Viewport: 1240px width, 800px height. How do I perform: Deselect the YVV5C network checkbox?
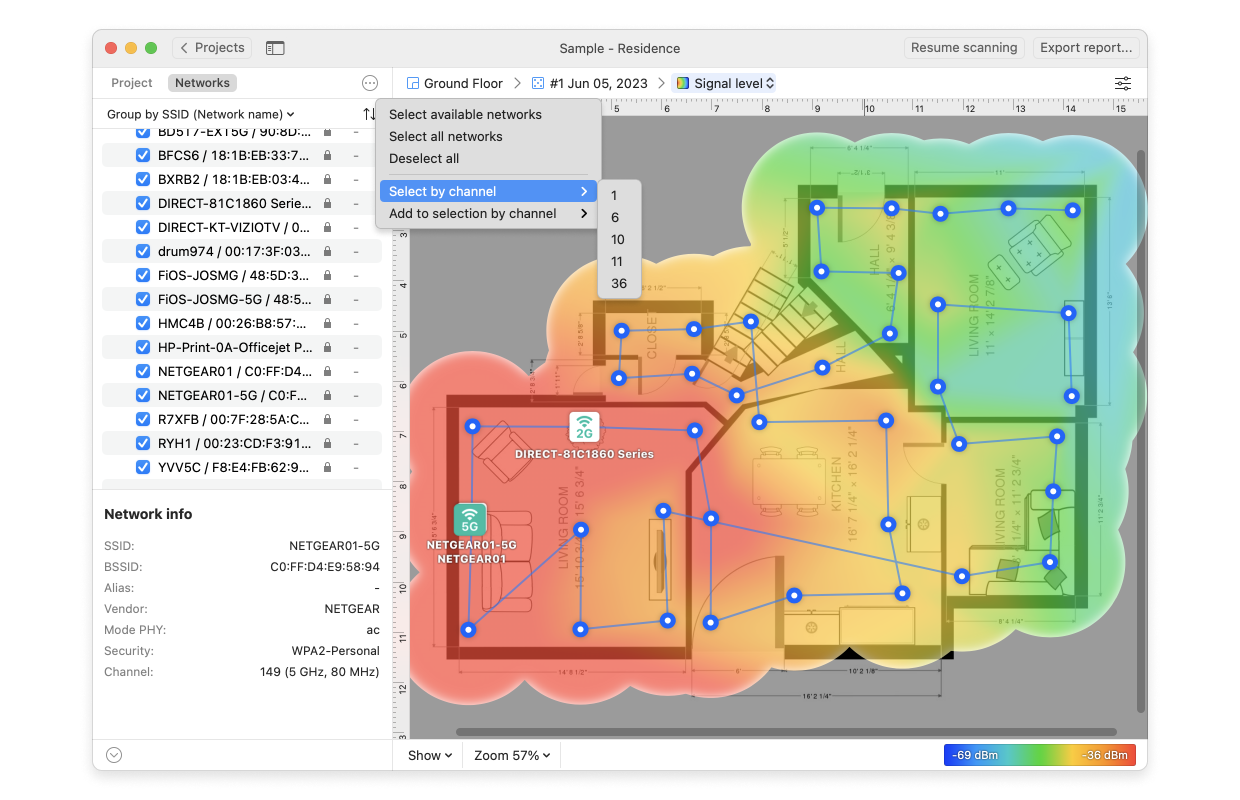coord(142,467)
